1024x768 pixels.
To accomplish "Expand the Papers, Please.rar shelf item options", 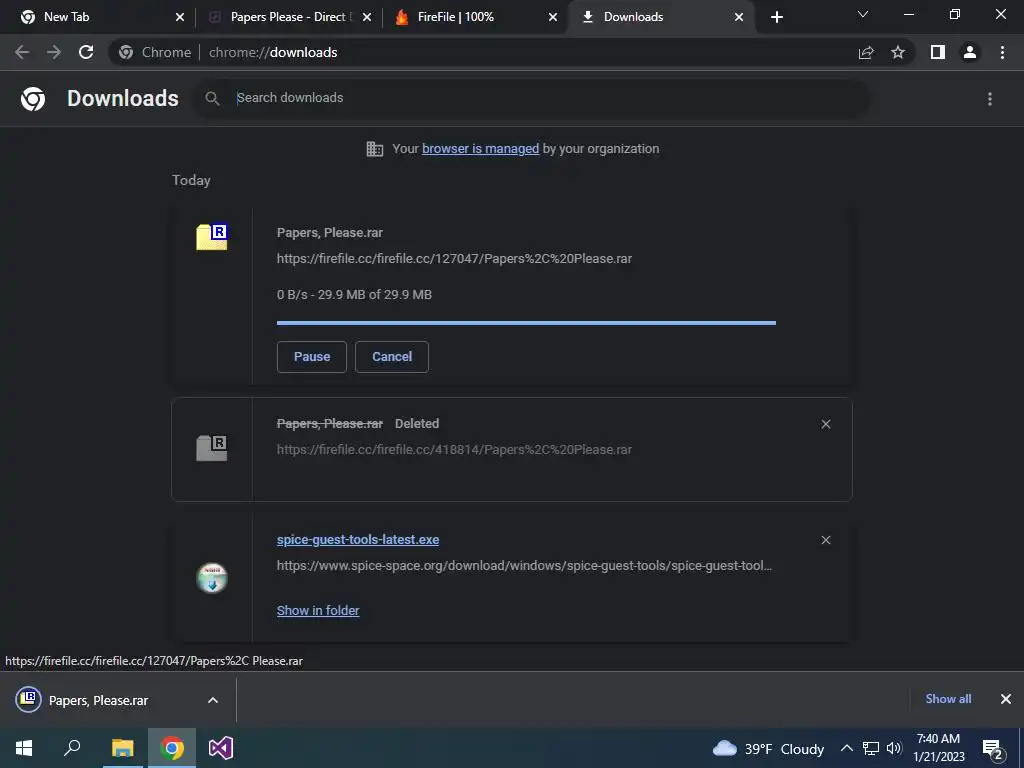I will (x=213, y=700).
